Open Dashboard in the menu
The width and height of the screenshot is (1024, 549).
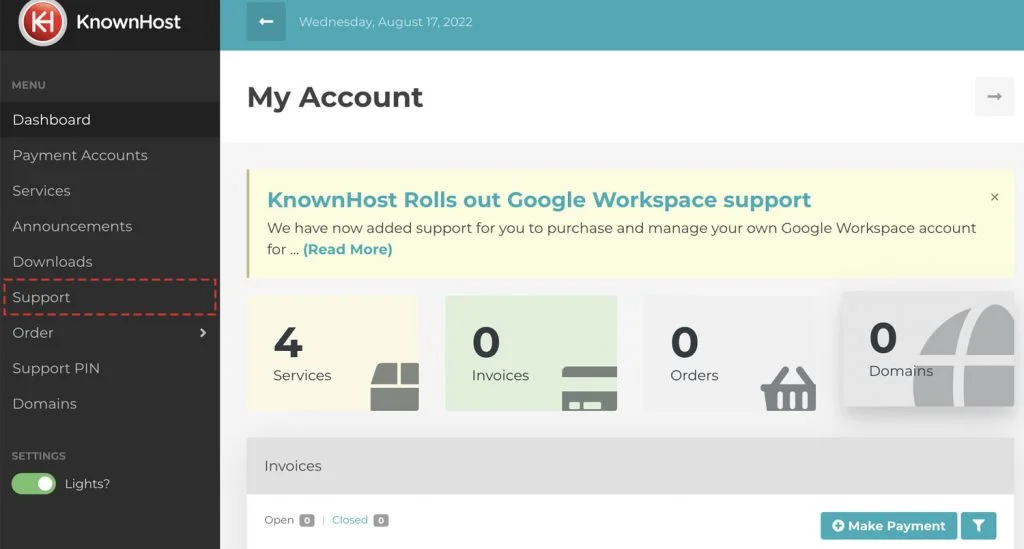(110, 119)
